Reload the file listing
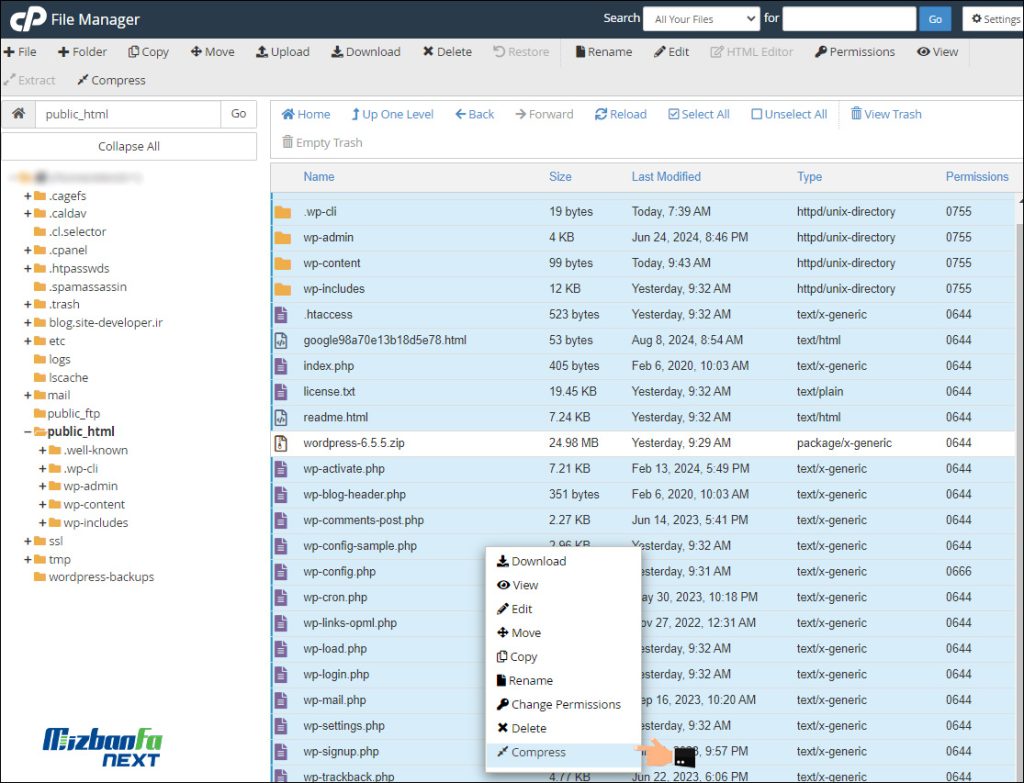Screen dimensions: 1024x783 [620, 114]
